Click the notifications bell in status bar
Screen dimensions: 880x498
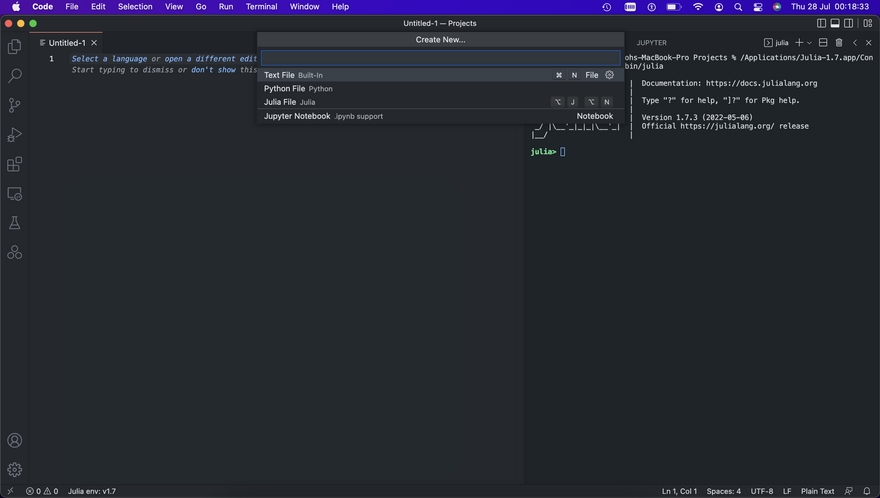tap(867, 491)
